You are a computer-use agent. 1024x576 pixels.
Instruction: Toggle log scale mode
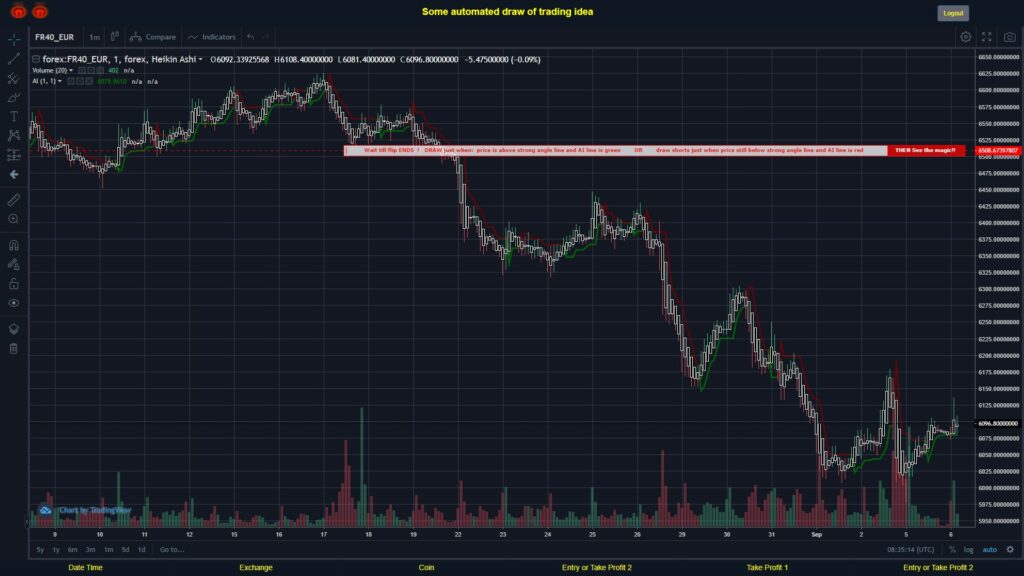968,550
